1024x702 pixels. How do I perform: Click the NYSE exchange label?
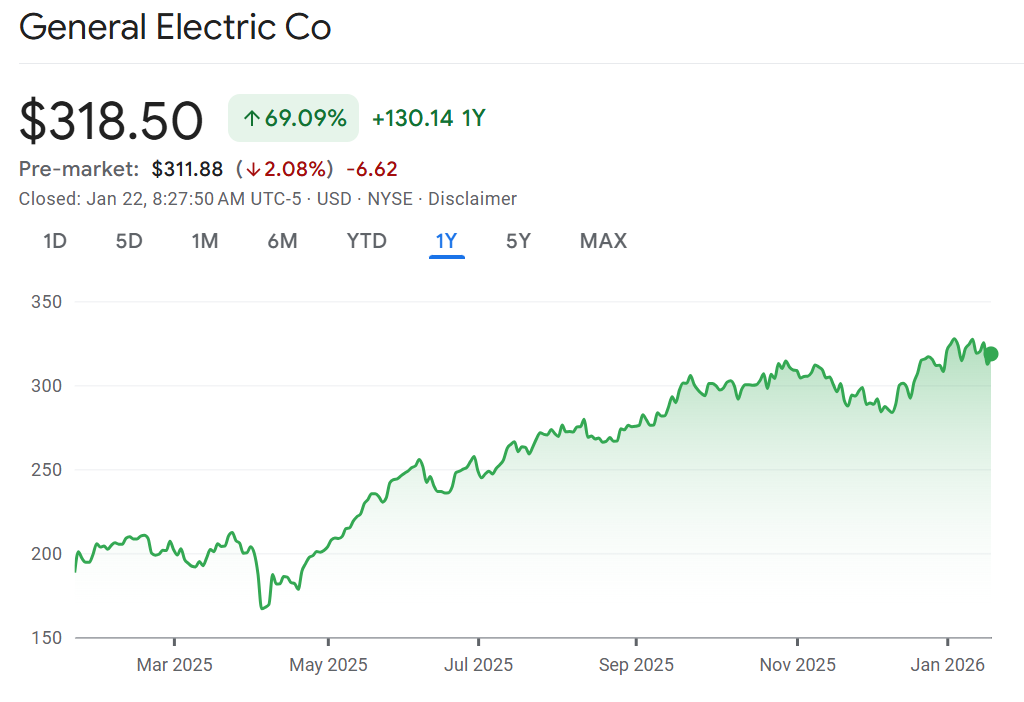click(390, 199)
